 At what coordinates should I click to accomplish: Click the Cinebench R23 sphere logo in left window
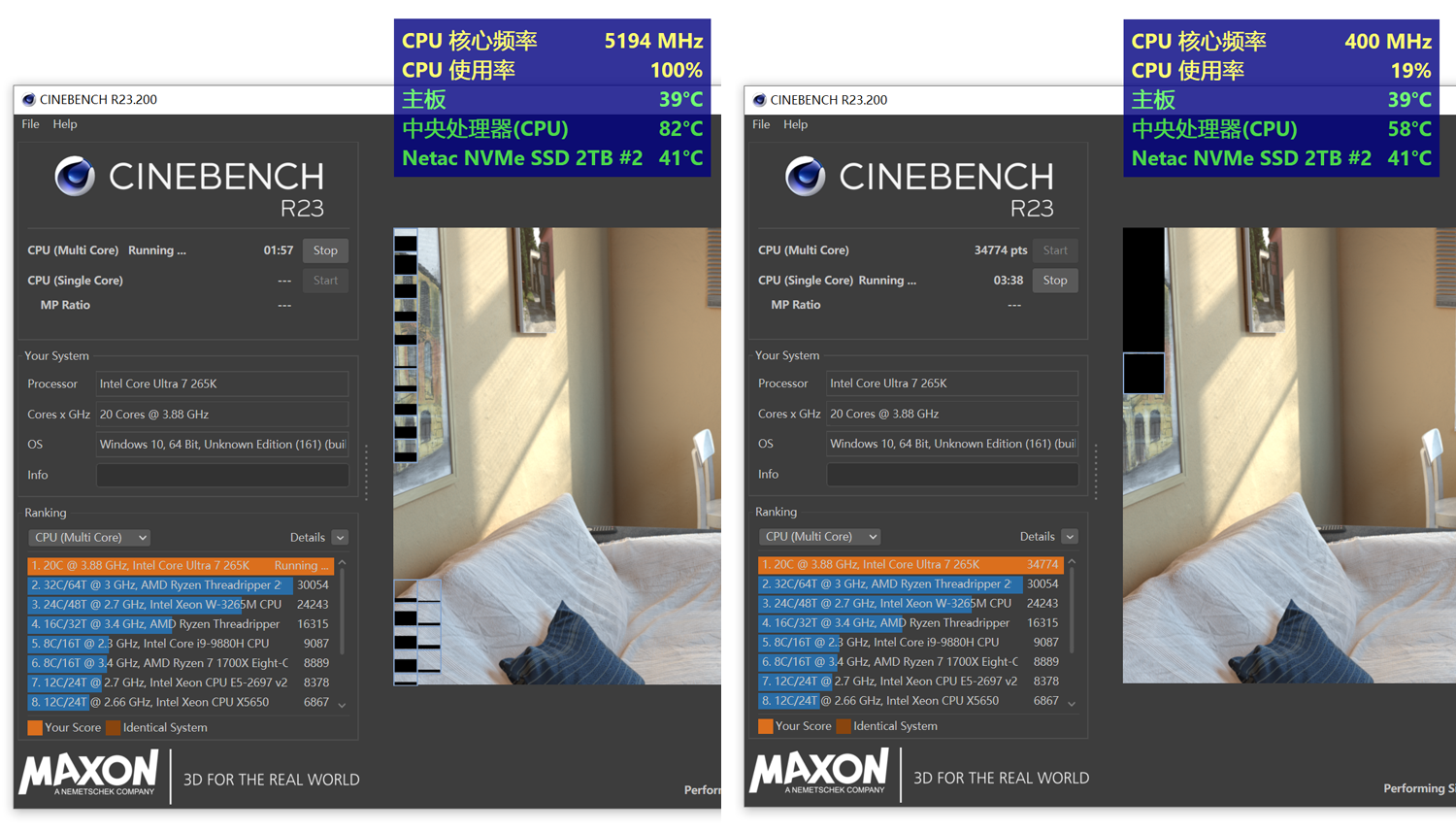coord(75,176)
